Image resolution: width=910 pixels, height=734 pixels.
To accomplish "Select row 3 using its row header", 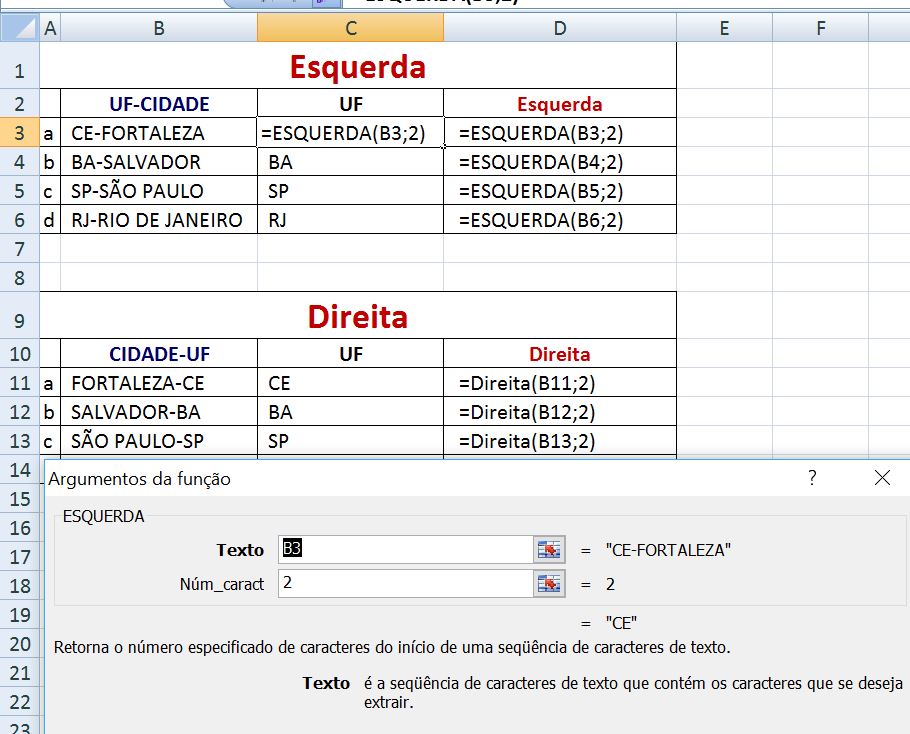I will (x=19, y=132).
